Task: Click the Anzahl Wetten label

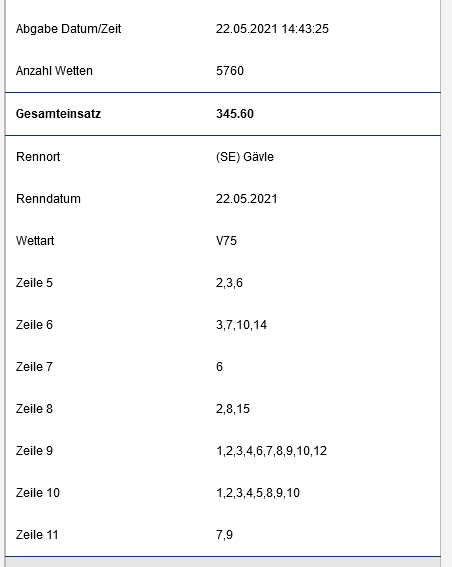Action: click(54, 71)
